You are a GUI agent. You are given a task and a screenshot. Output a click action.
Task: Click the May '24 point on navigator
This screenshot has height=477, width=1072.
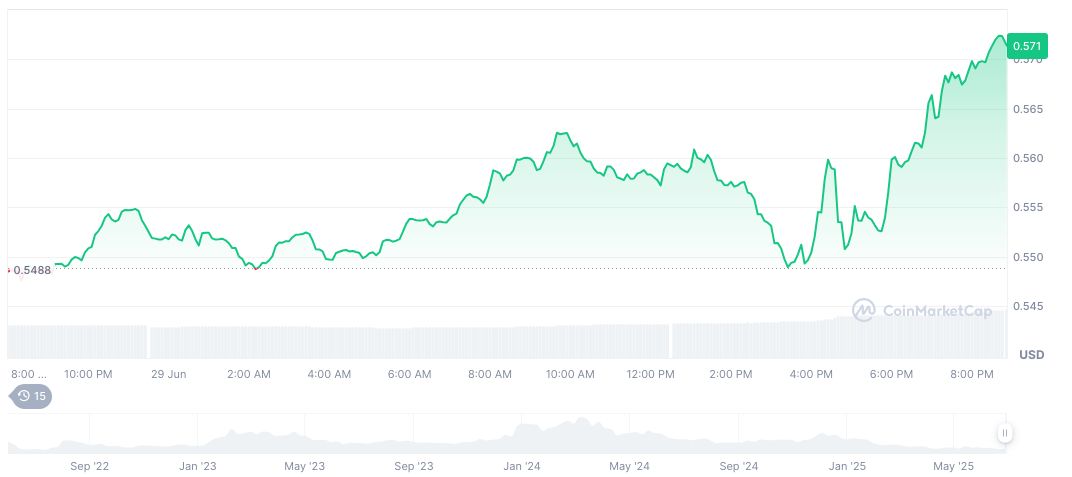(x=629, y=466)
